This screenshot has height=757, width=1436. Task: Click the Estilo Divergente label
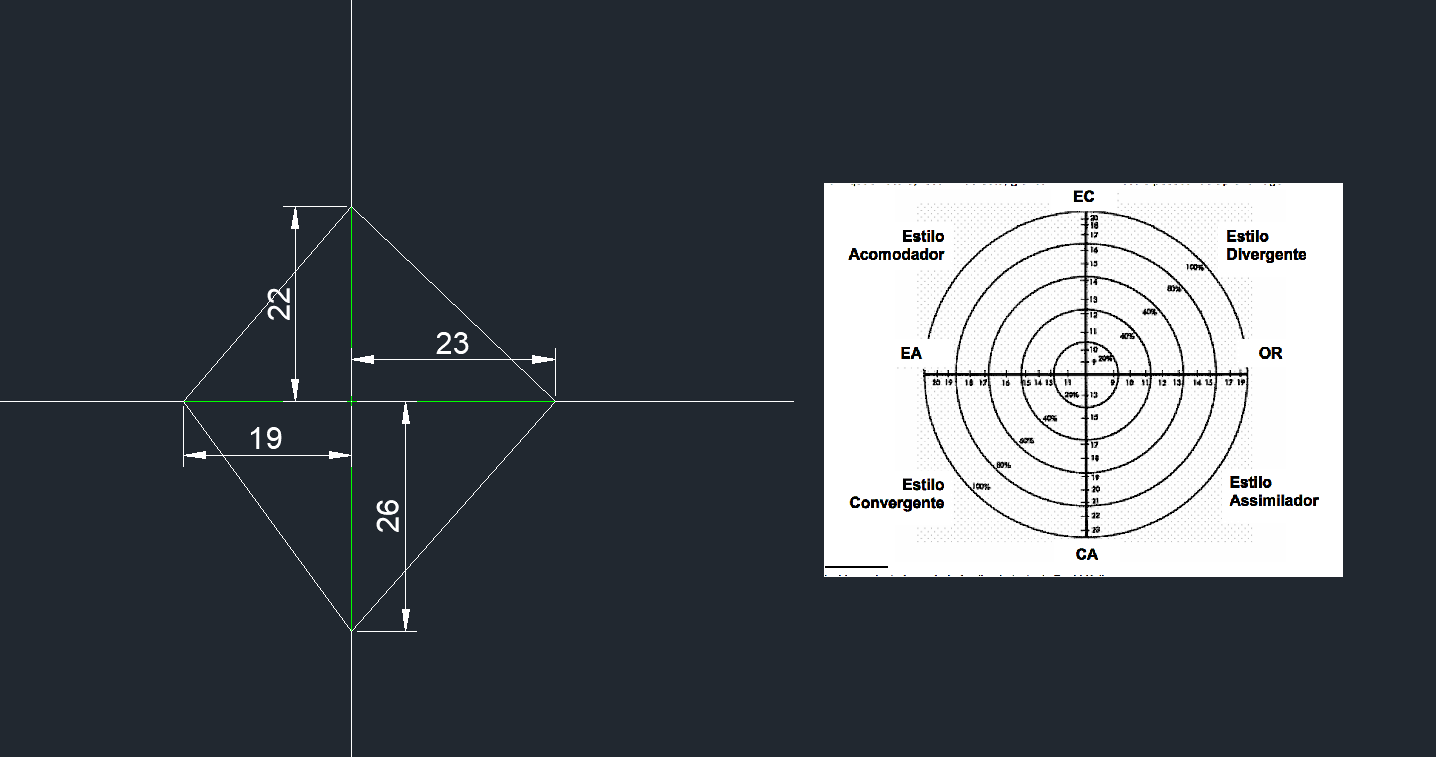coord(1266,245)
